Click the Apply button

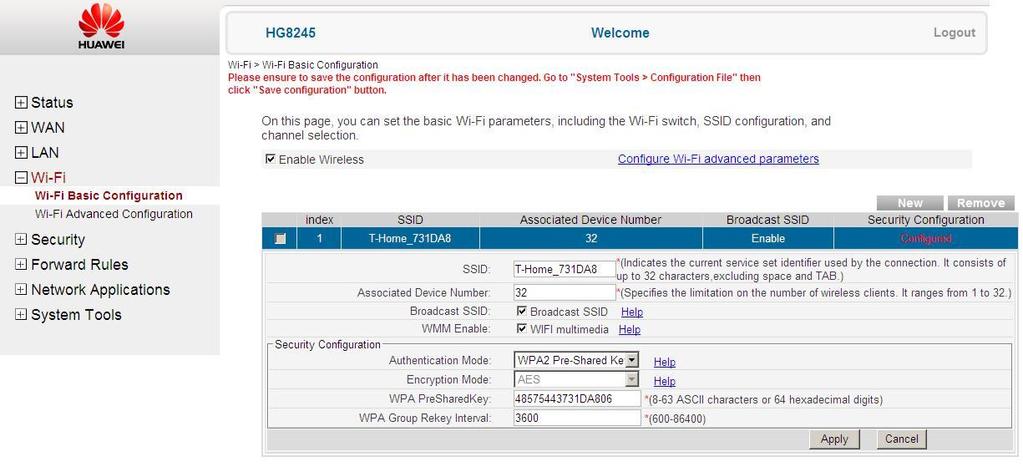coord(834,439)
